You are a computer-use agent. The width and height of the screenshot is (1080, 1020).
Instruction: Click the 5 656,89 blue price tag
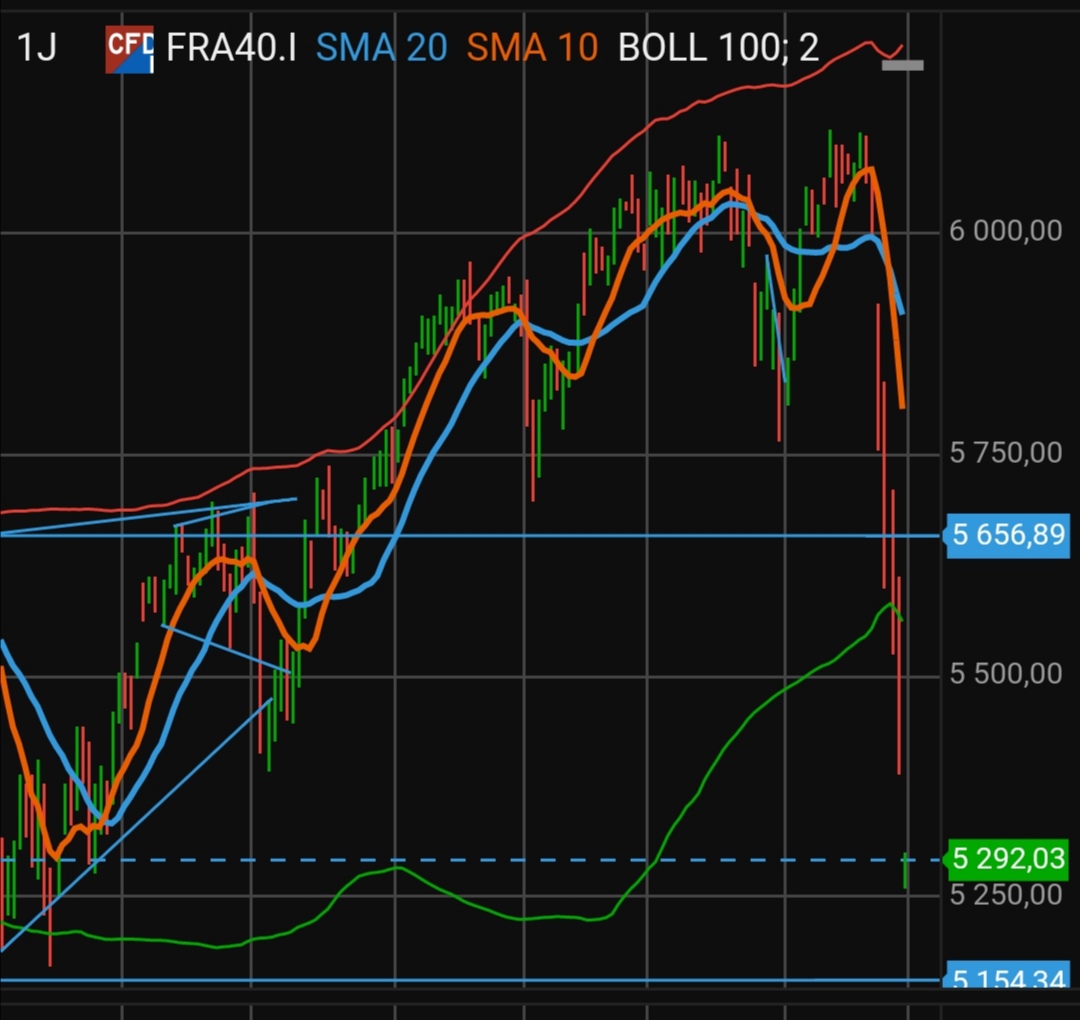tap(1008, 535)
